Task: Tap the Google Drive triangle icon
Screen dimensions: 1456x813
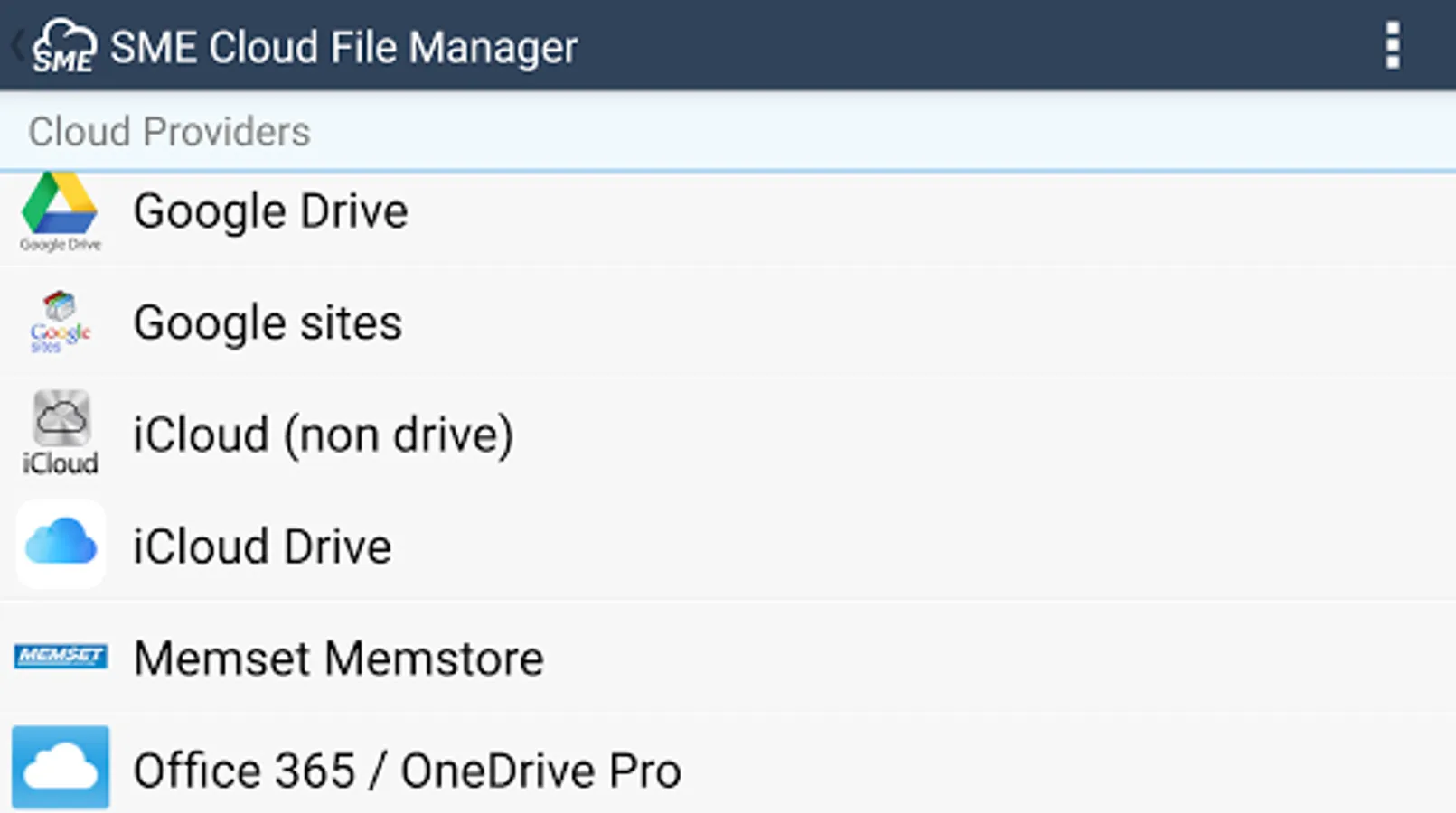Action: pos(60,206)
